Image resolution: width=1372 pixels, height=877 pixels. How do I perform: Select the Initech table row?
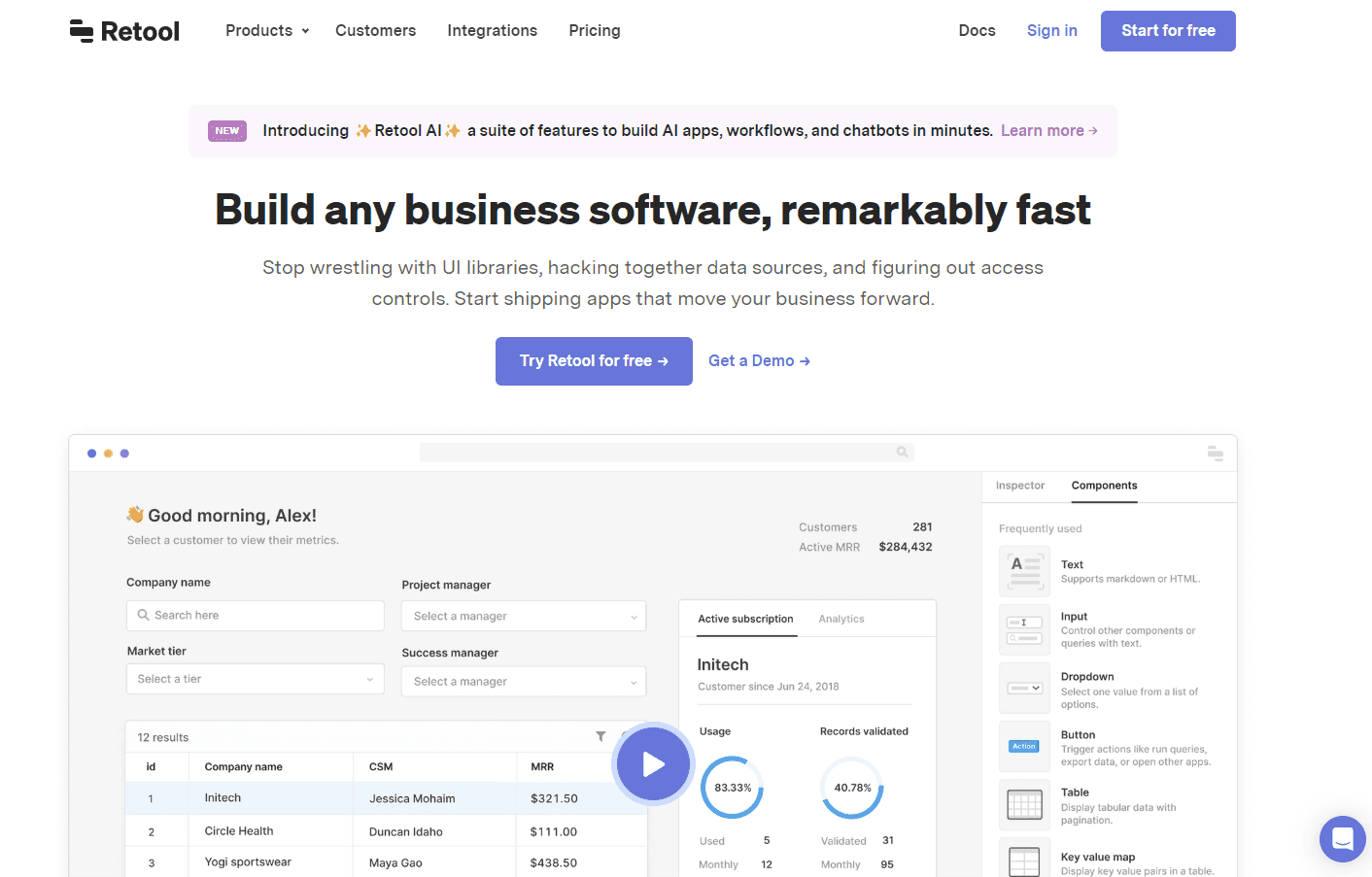(x=386, y=798)
